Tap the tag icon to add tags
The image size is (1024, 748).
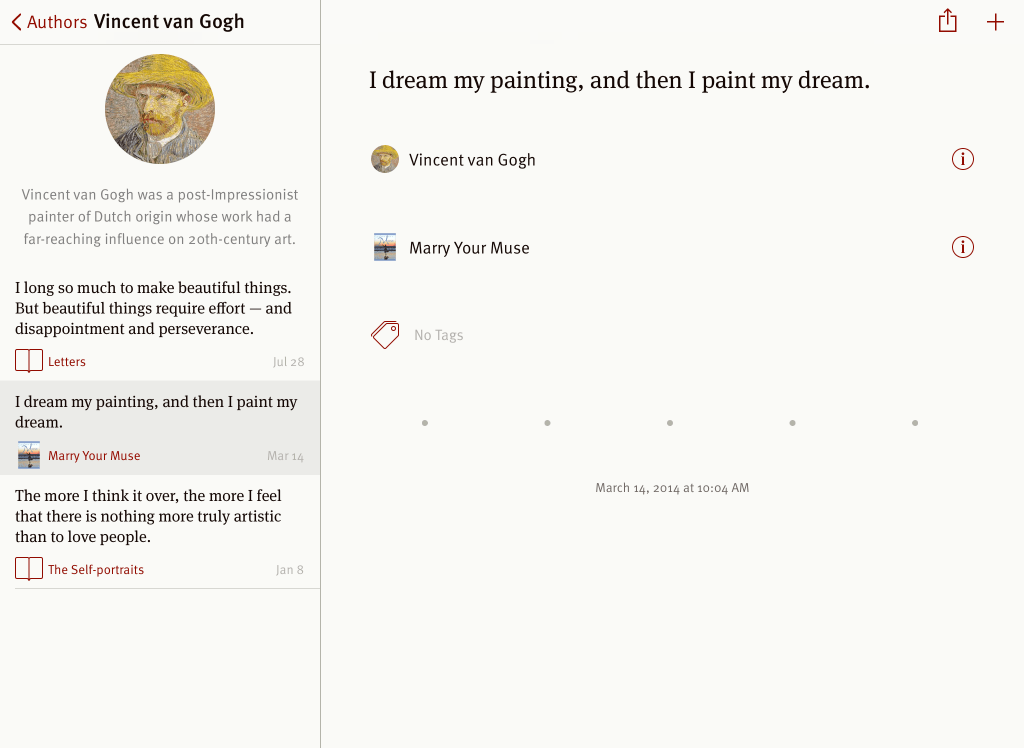click(385, 335)
